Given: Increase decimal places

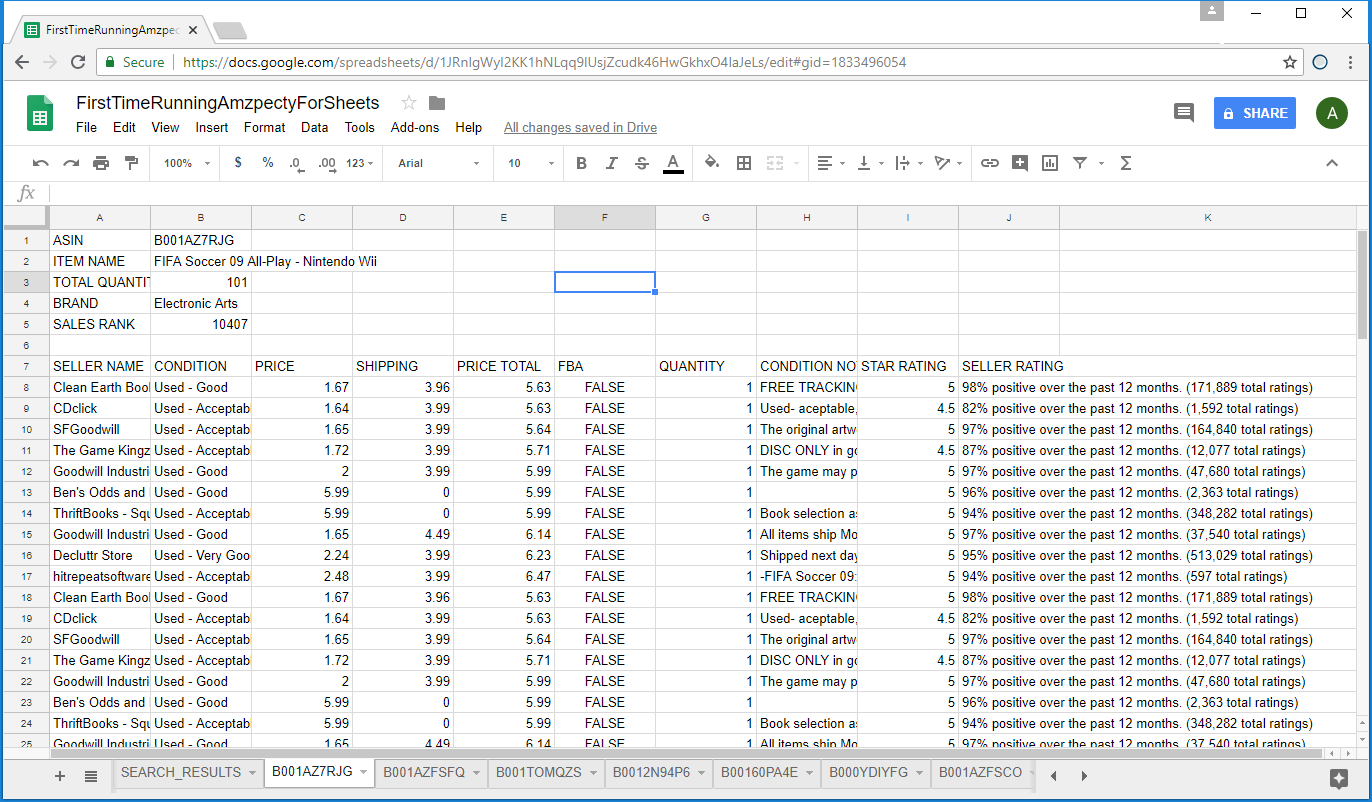Looking at the screenshot, I should (327, 163).
